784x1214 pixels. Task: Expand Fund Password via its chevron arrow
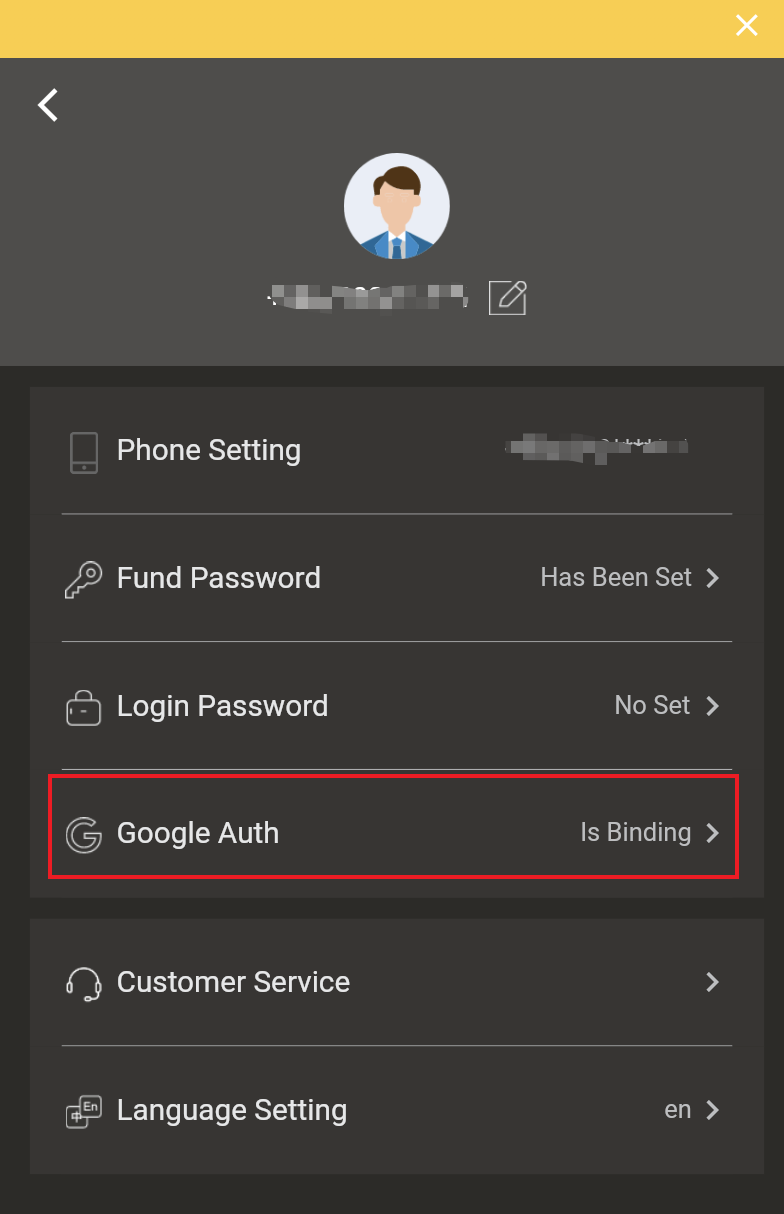713,578
